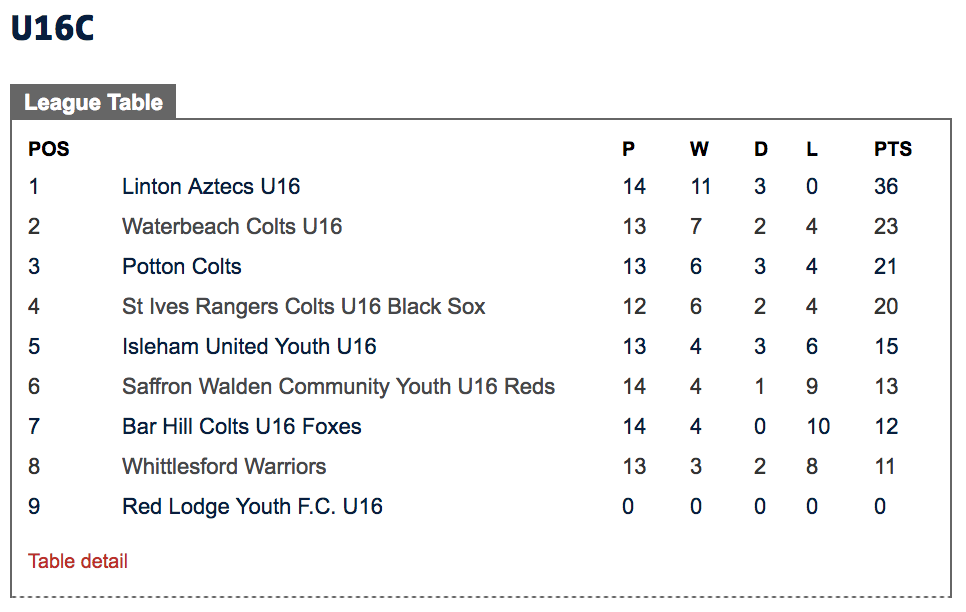Open Isleham United Youth U16 link
Screen dimensions: 966x612
click(249, 346)
